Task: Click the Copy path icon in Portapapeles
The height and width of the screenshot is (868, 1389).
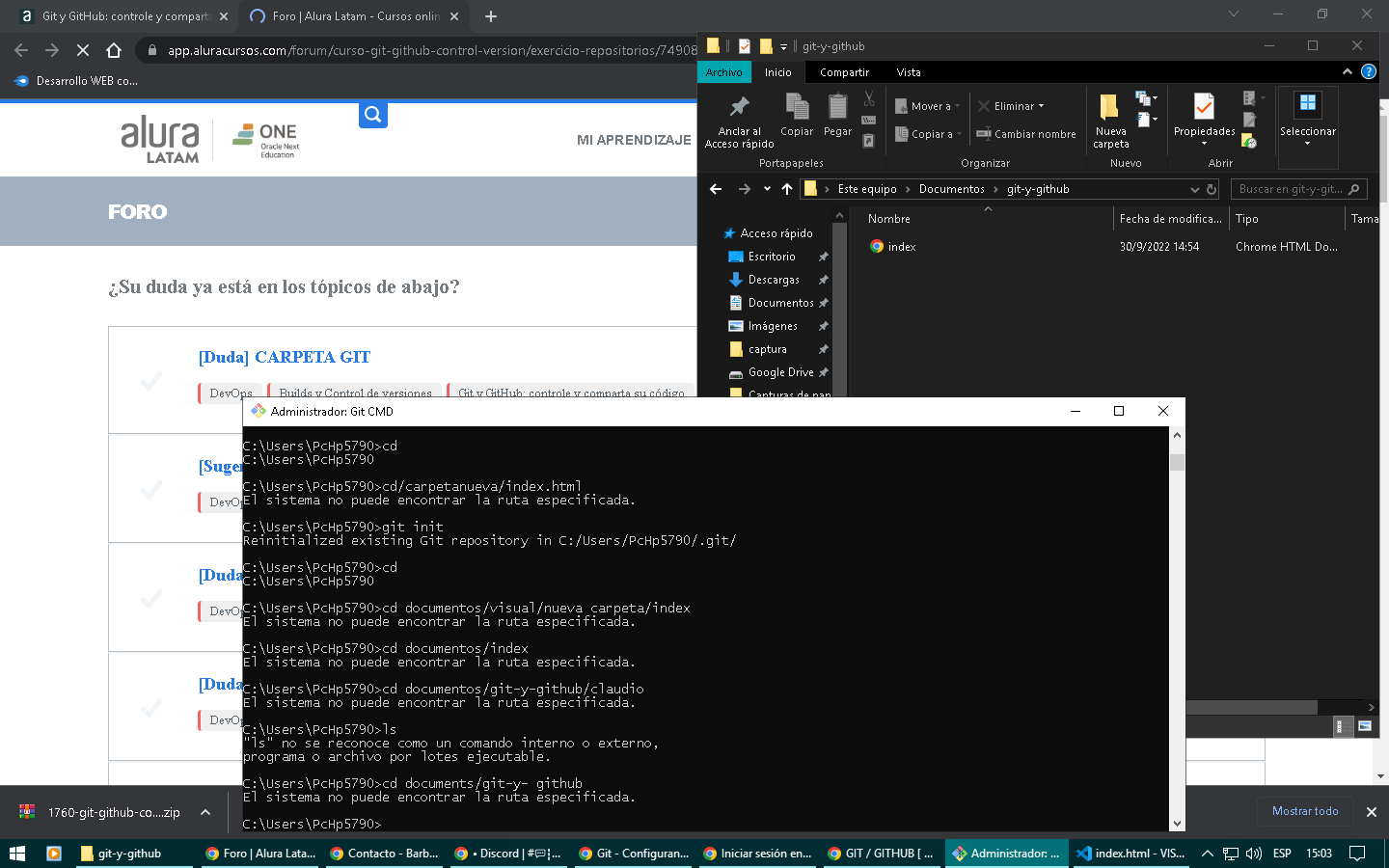Action: tap(868, 120)
